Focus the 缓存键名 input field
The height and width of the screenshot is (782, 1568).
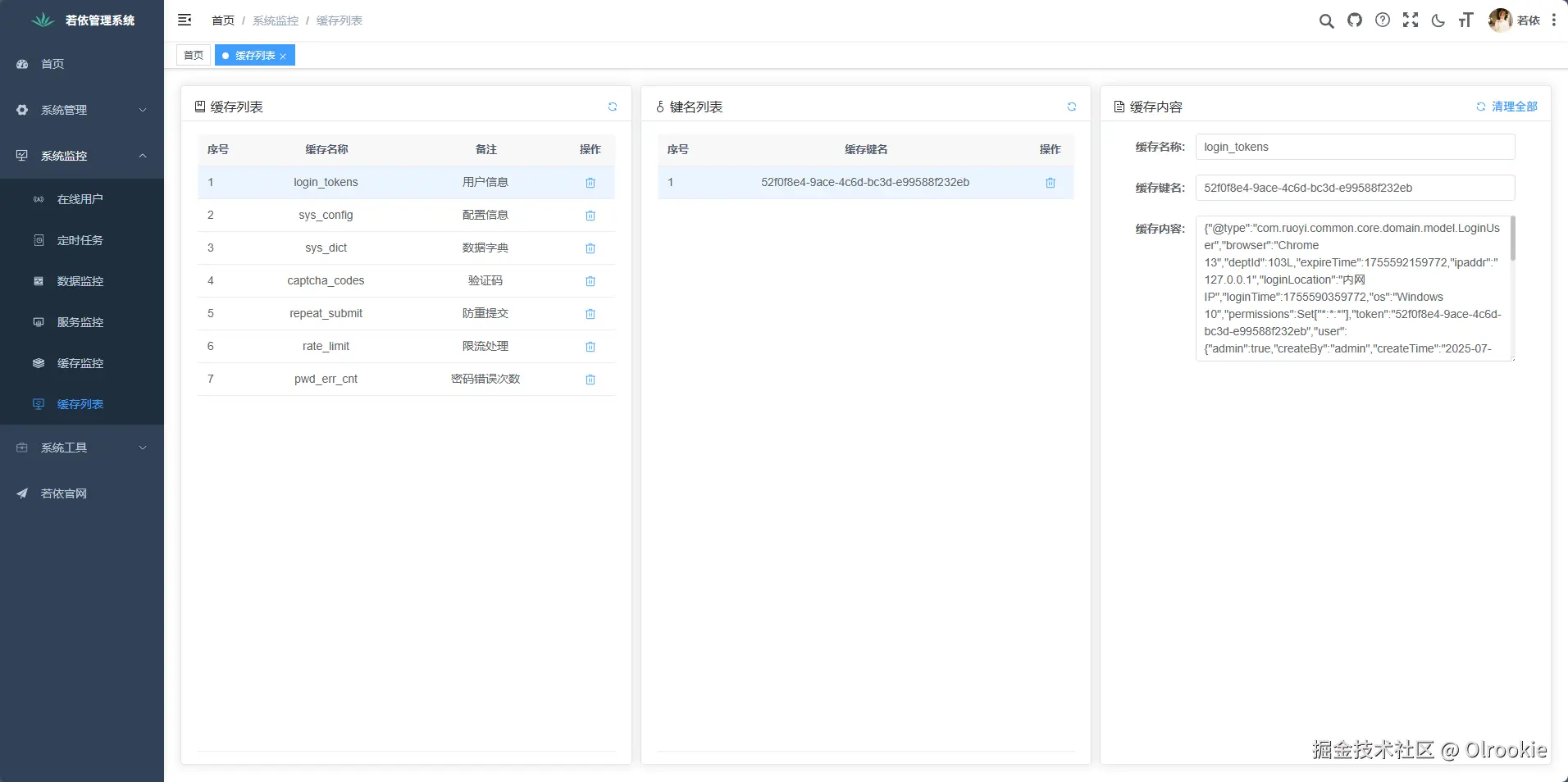pos(1355,188)
